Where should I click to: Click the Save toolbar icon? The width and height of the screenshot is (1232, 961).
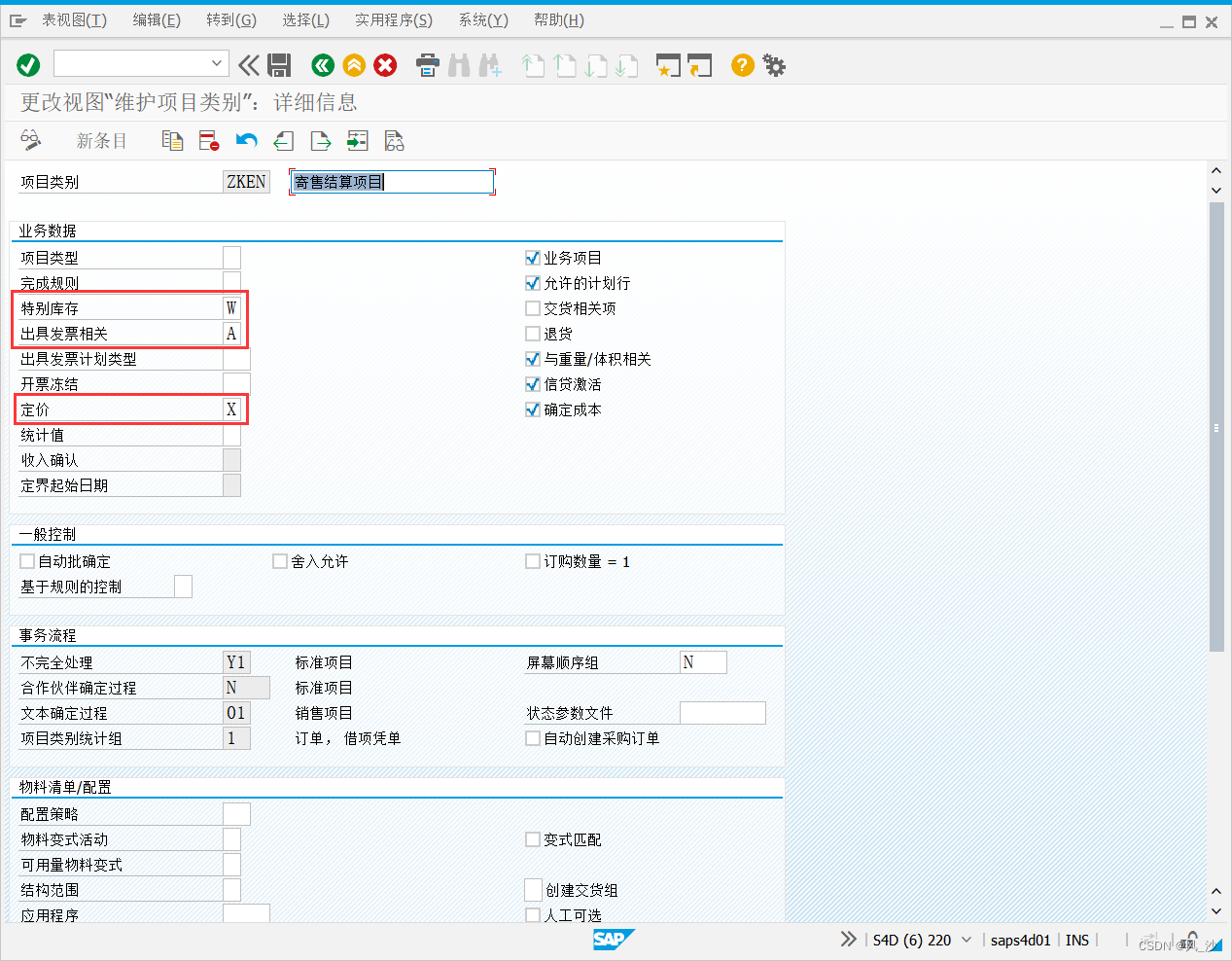280,65
